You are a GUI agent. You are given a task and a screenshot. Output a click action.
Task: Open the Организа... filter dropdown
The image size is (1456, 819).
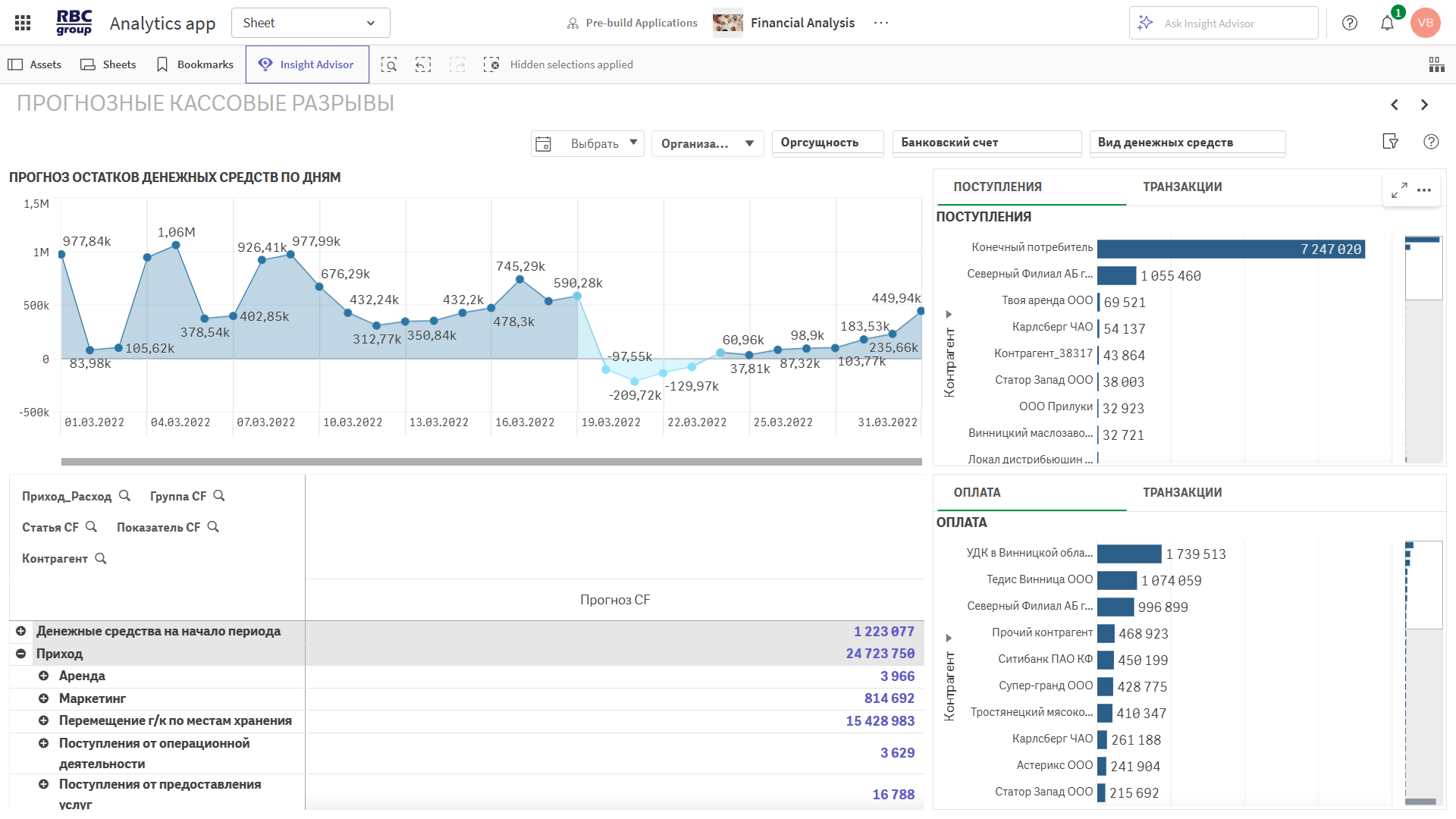coord(707,143)
